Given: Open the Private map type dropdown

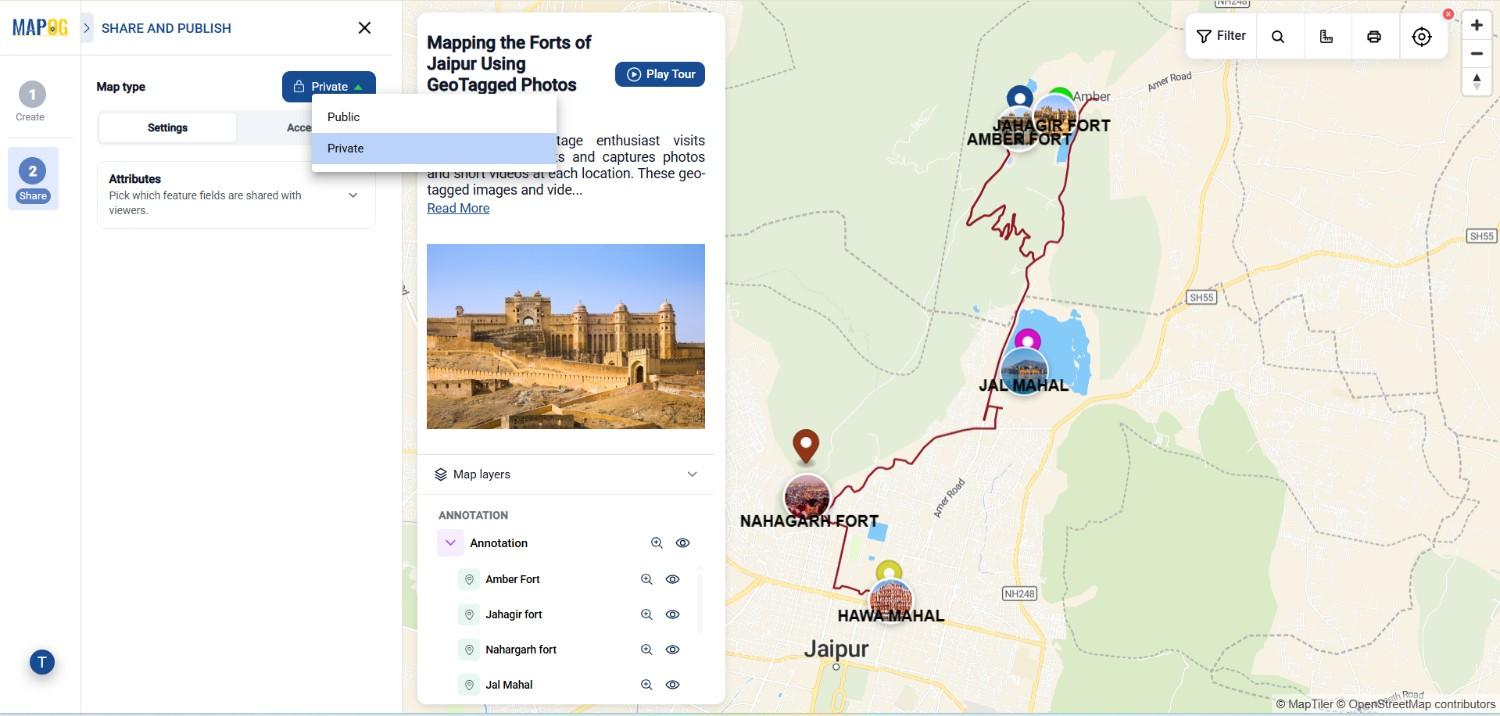Looking at the screenshot, I should coord(329,86).
